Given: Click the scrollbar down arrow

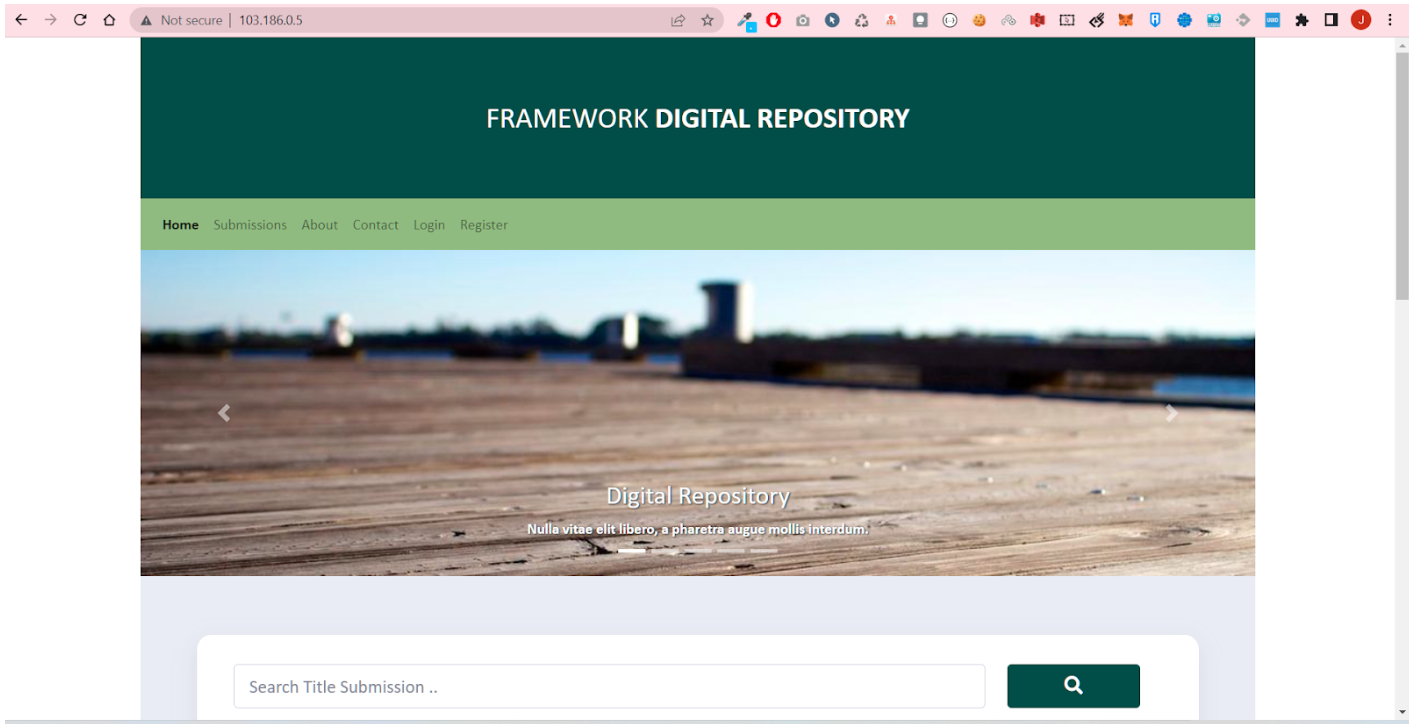Looking at the screenshot, I should (x=1401, y=711).
